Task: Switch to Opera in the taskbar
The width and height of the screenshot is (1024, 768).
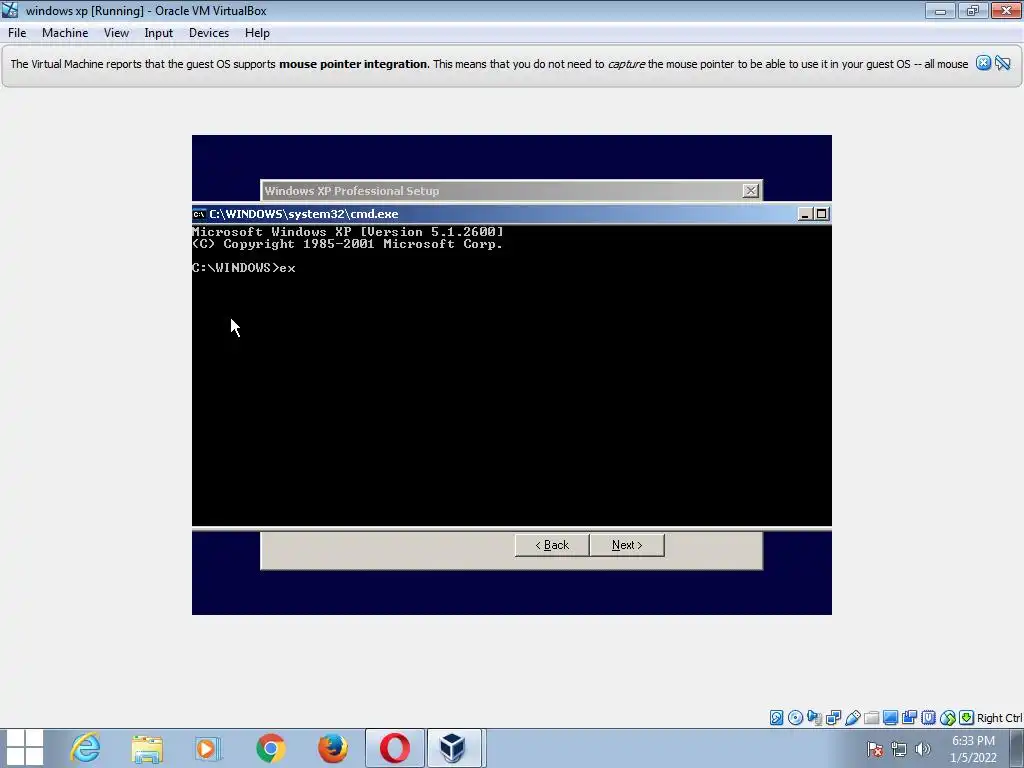Action: coord(394,748)
